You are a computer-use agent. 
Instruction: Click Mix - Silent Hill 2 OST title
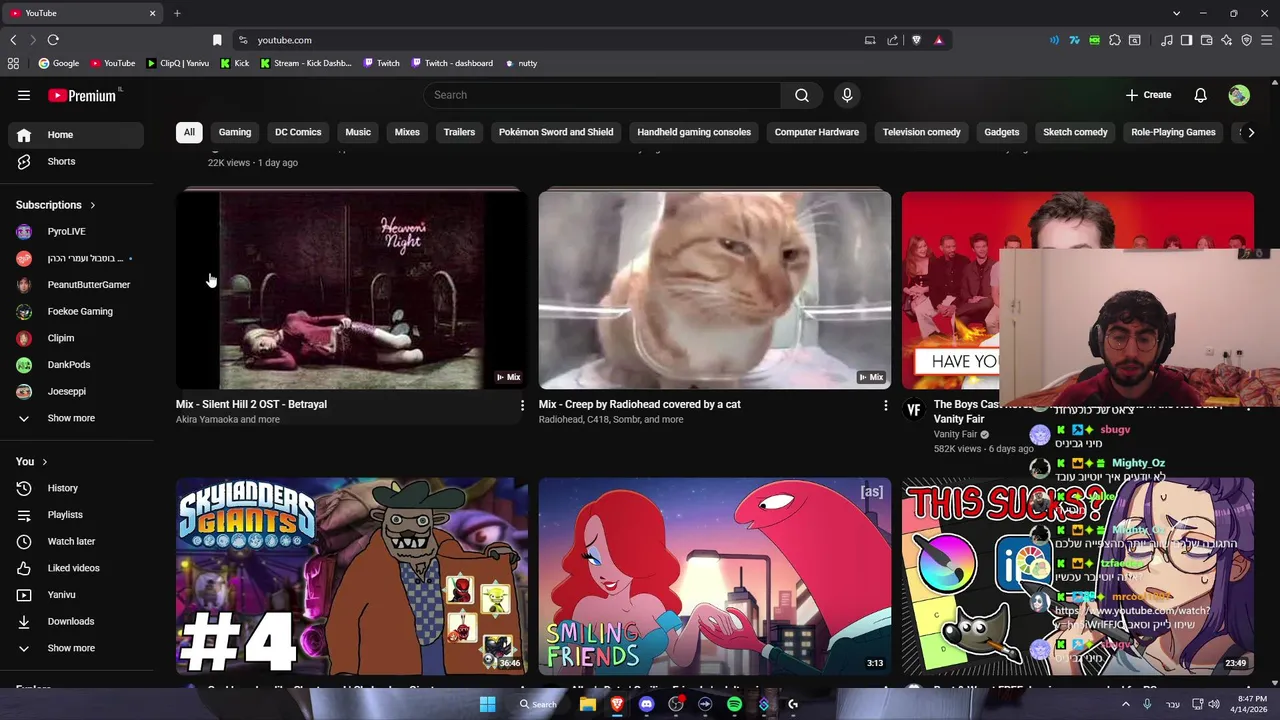coord(251,404)
